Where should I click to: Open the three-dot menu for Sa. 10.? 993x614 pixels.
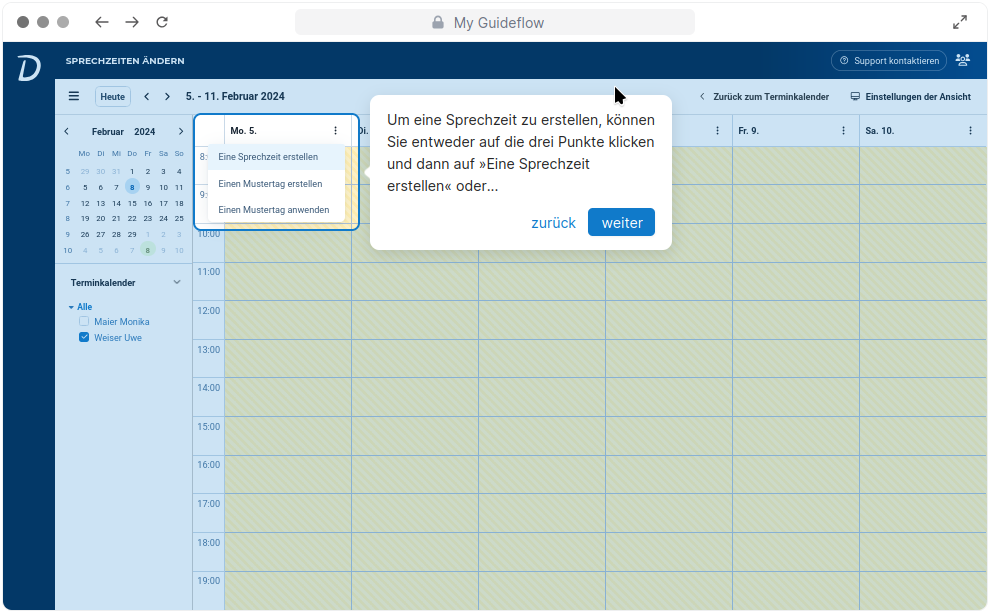point(970,131)
